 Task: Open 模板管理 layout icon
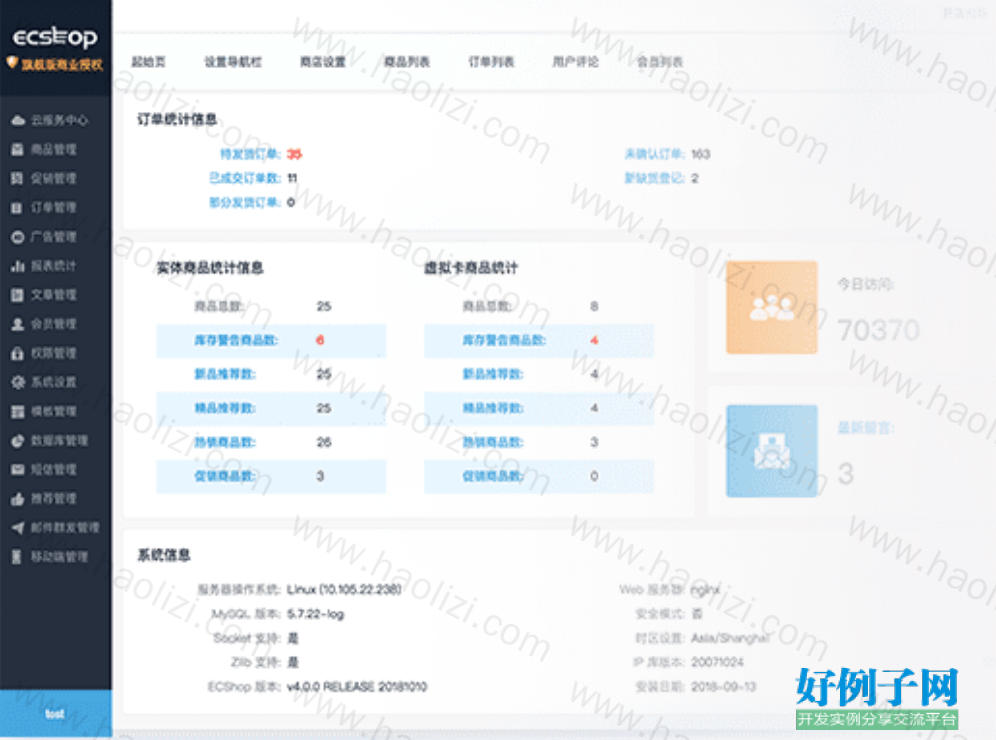(18, 411)
